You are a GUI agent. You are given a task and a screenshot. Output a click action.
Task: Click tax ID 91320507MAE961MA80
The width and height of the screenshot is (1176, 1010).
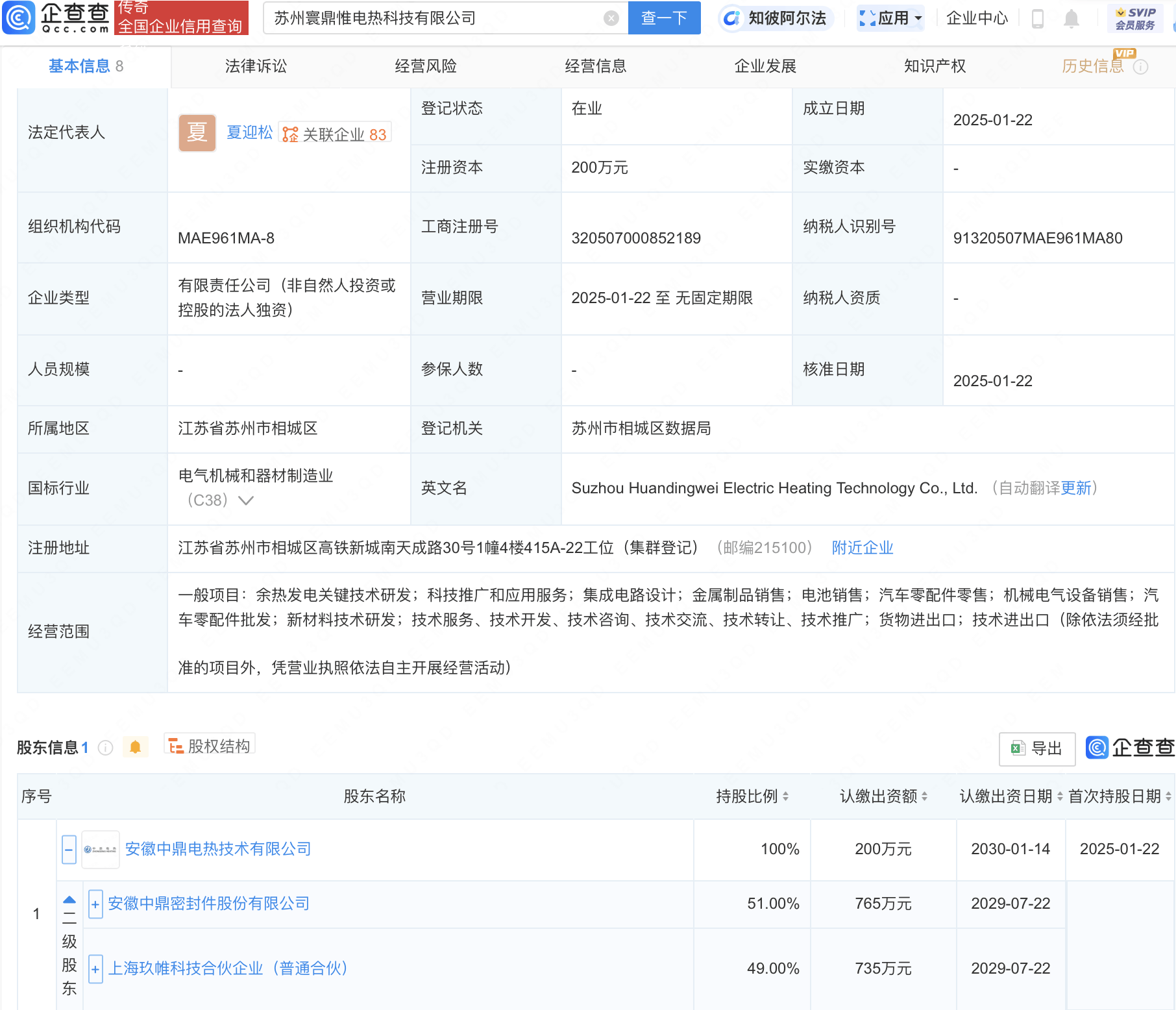pos(1038,238)
